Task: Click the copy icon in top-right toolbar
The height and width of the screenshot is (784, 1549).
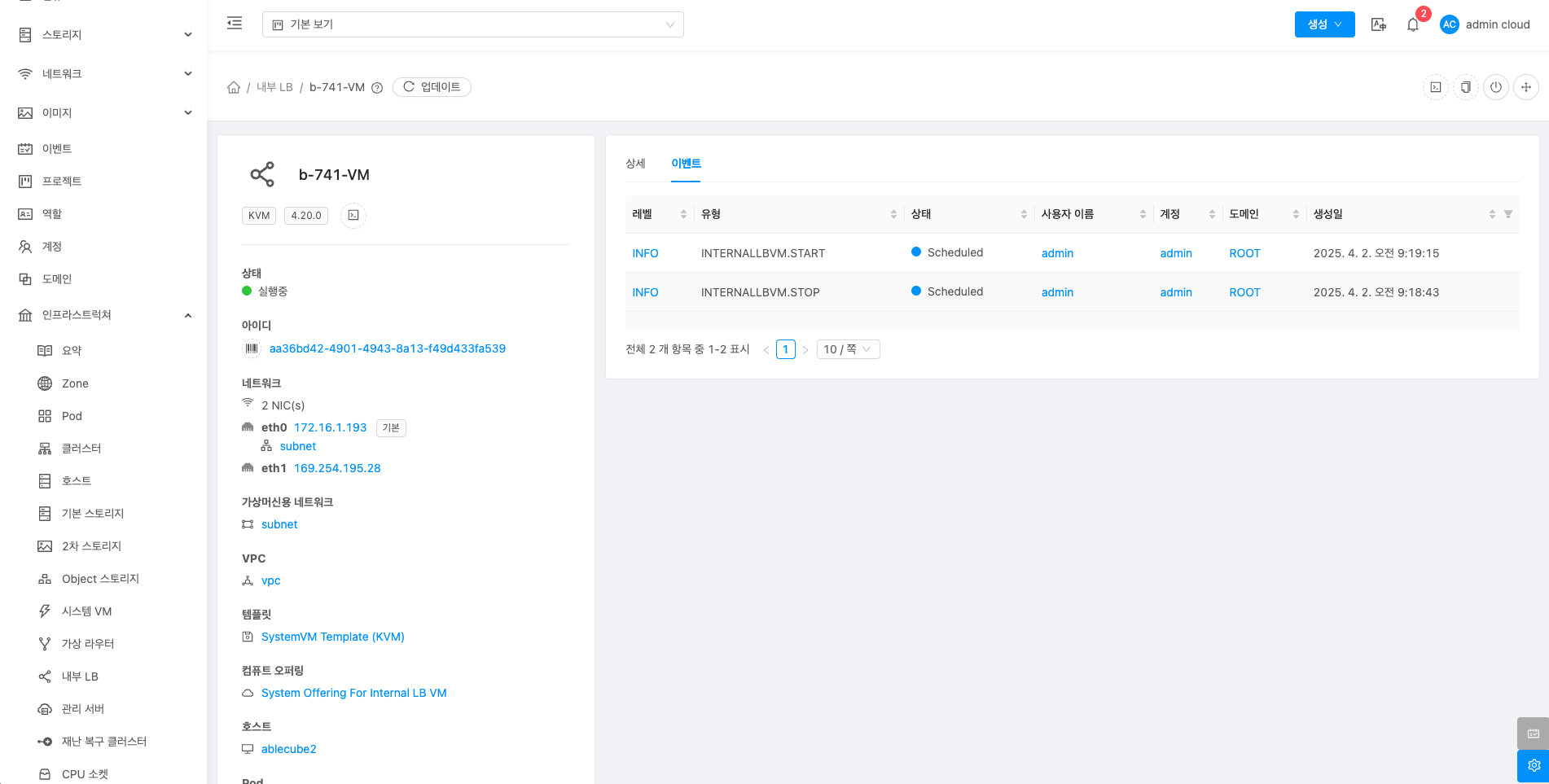Action: click(1466, 87)
